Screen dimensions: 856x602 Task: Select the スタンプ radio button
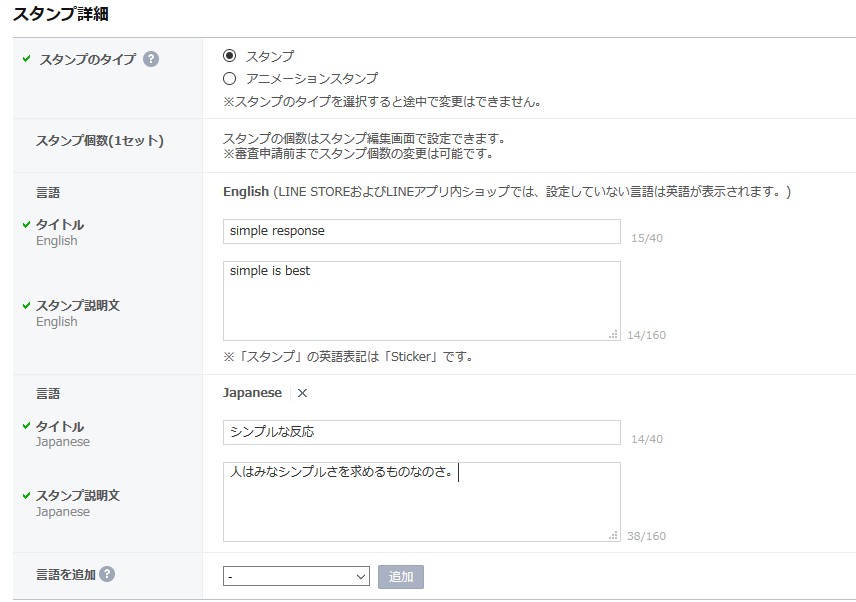tap(229, 56)
